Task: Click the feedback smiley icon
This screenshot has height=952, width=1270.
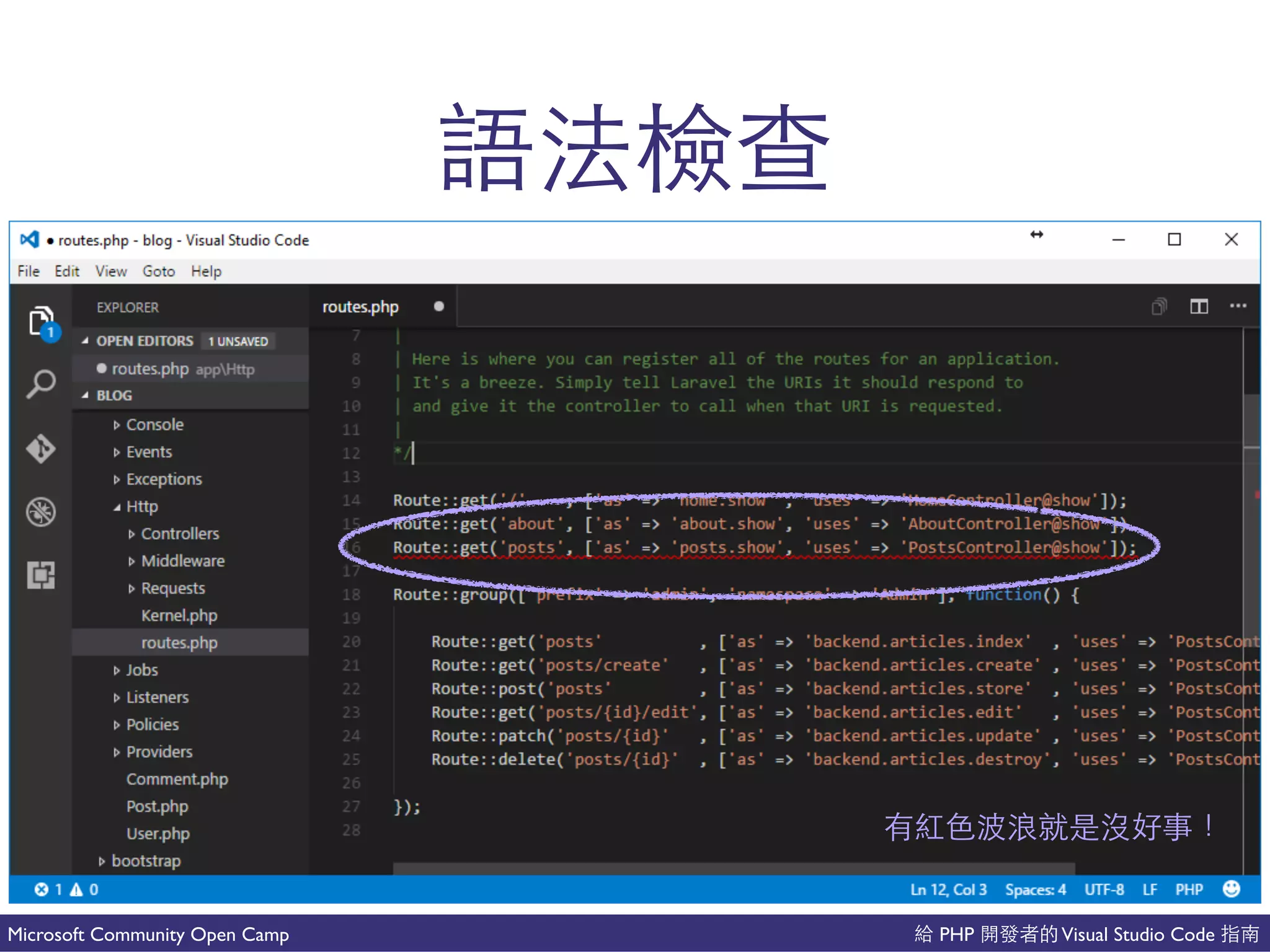Action: coord(1231,889)
